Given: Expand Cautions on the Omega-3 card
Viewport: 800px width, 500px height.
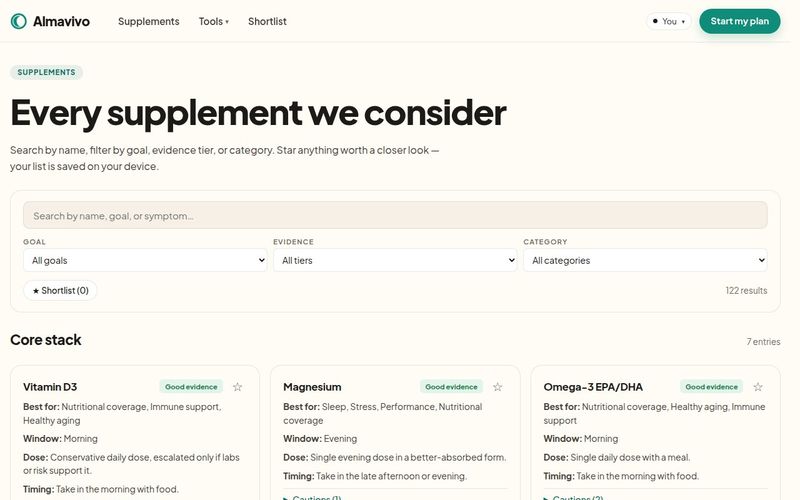Looking at the screenshot, I should click(x=572, y=497).
